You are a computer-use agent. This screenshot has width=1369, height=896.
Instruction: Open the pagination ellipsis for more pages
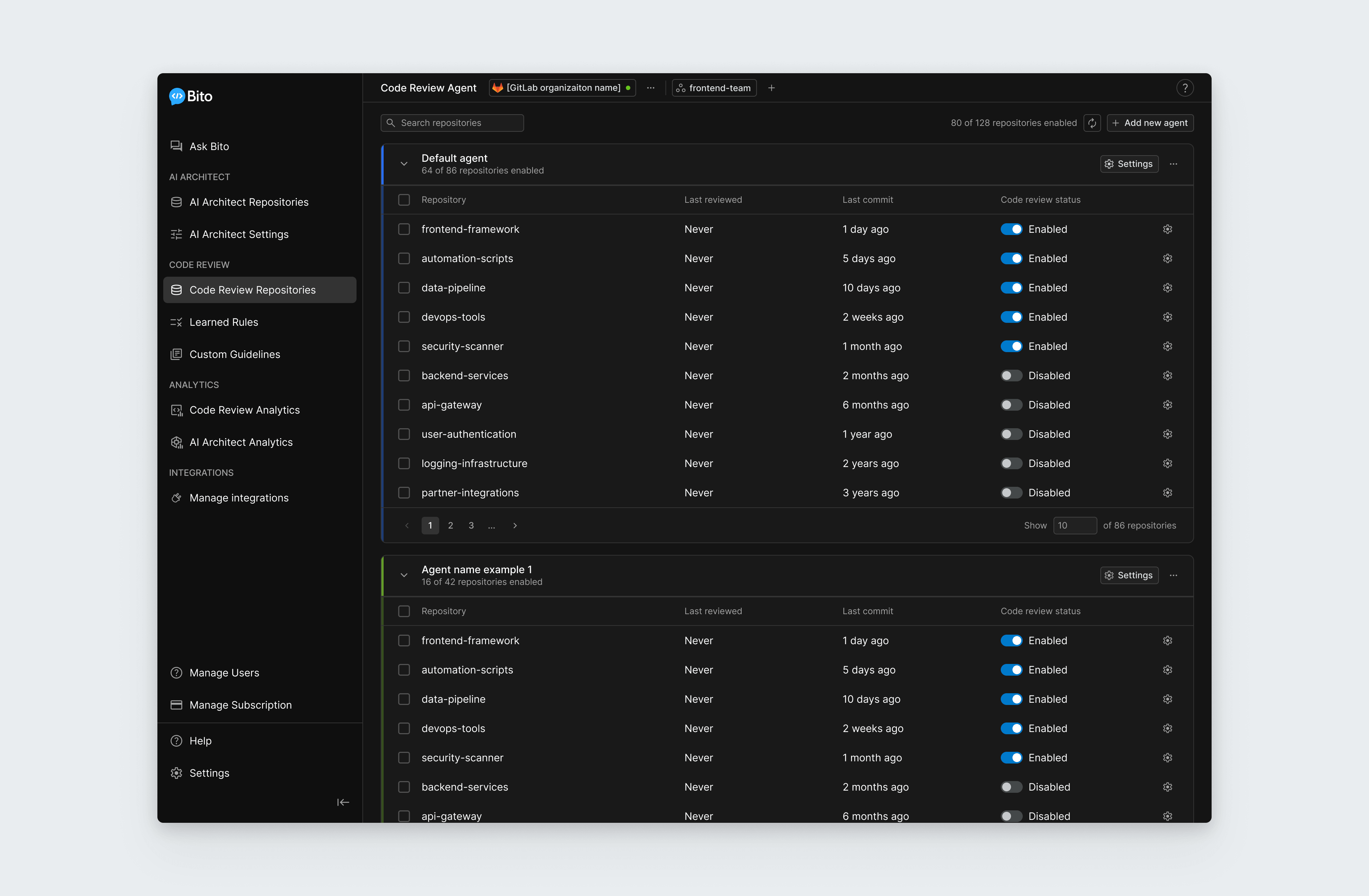click(491, 526)
